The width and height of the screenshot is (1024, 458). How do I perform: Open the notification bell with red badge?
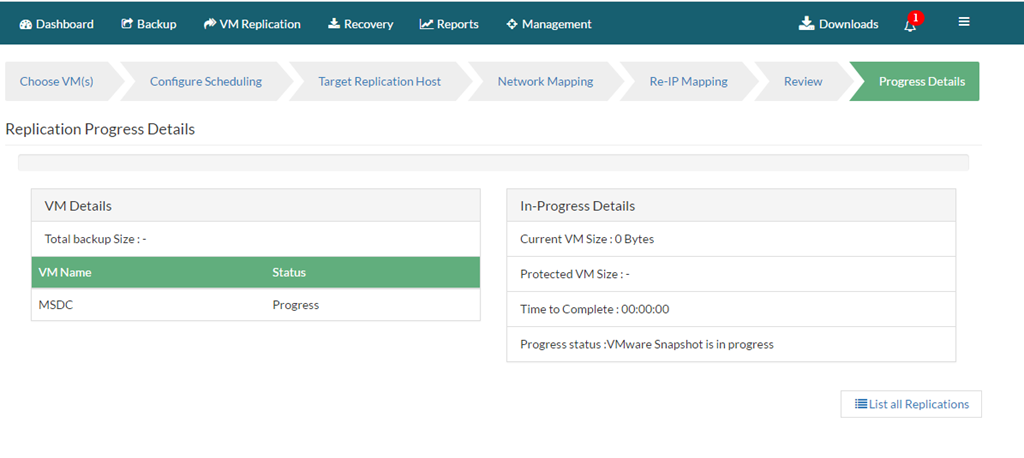(912, 23)
